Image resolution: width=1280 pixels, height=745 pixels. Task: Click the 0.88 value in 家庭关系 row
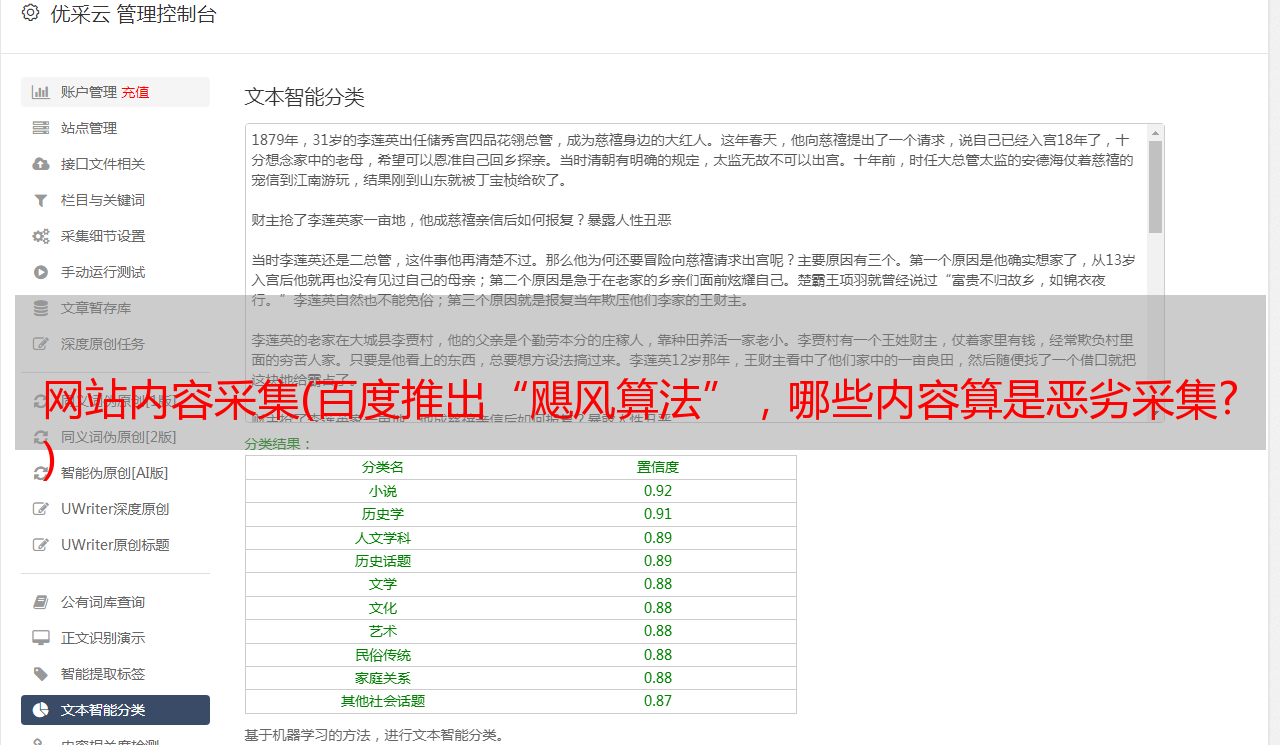point(658,678)
